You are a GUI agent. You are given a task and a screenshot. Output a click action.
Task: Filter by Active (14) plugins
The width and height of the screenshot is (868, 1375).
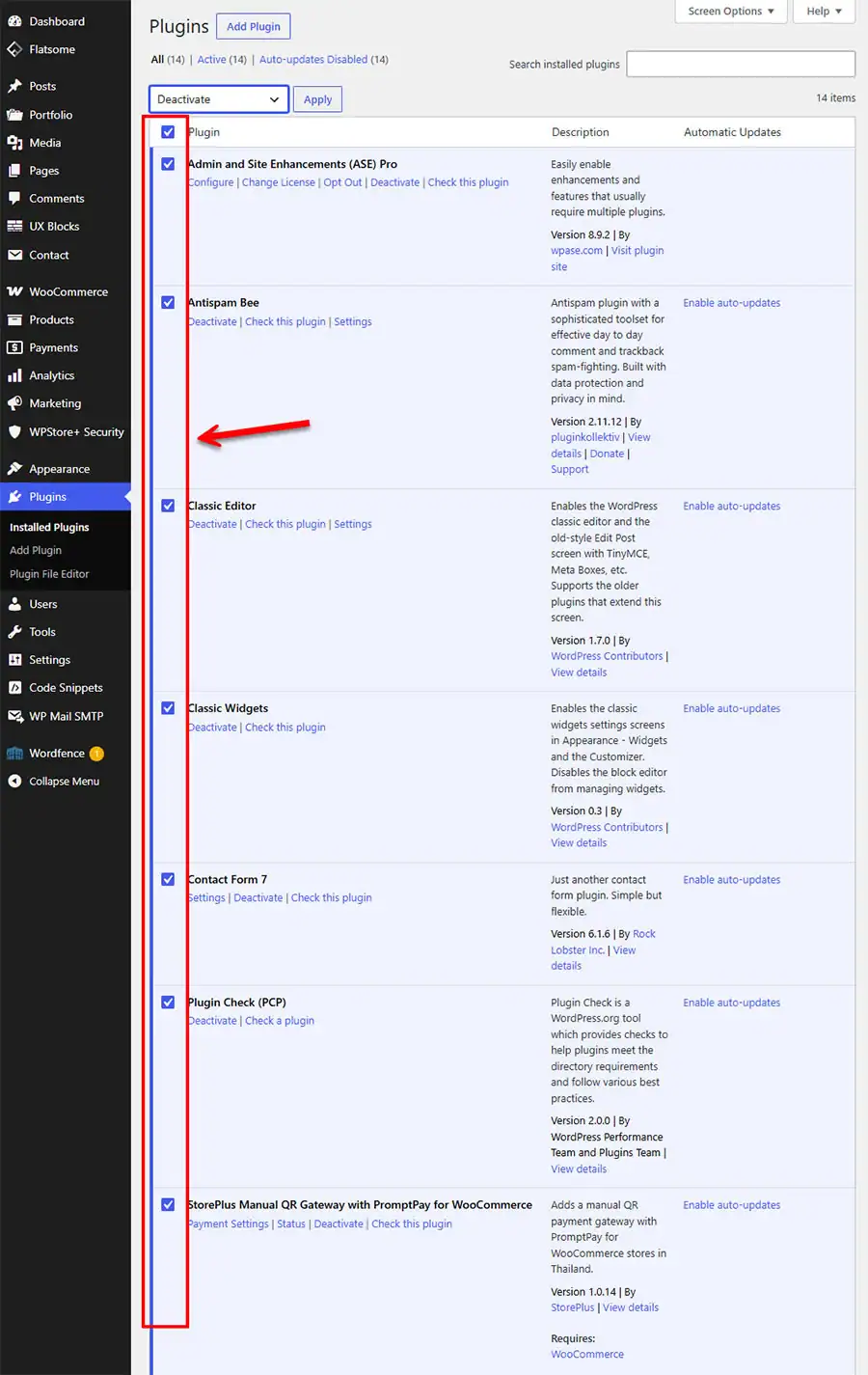(222, 60)
